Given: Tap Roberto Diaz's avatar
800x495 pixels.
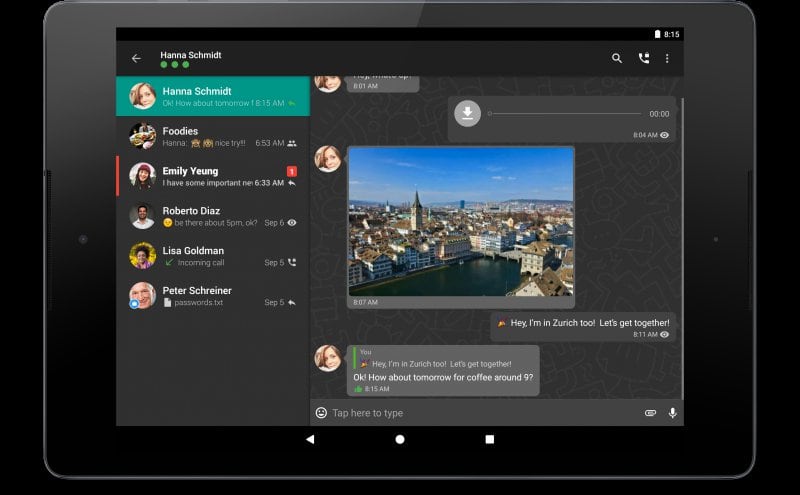Looking at the screenshot, I should click(x=142, y=216).
